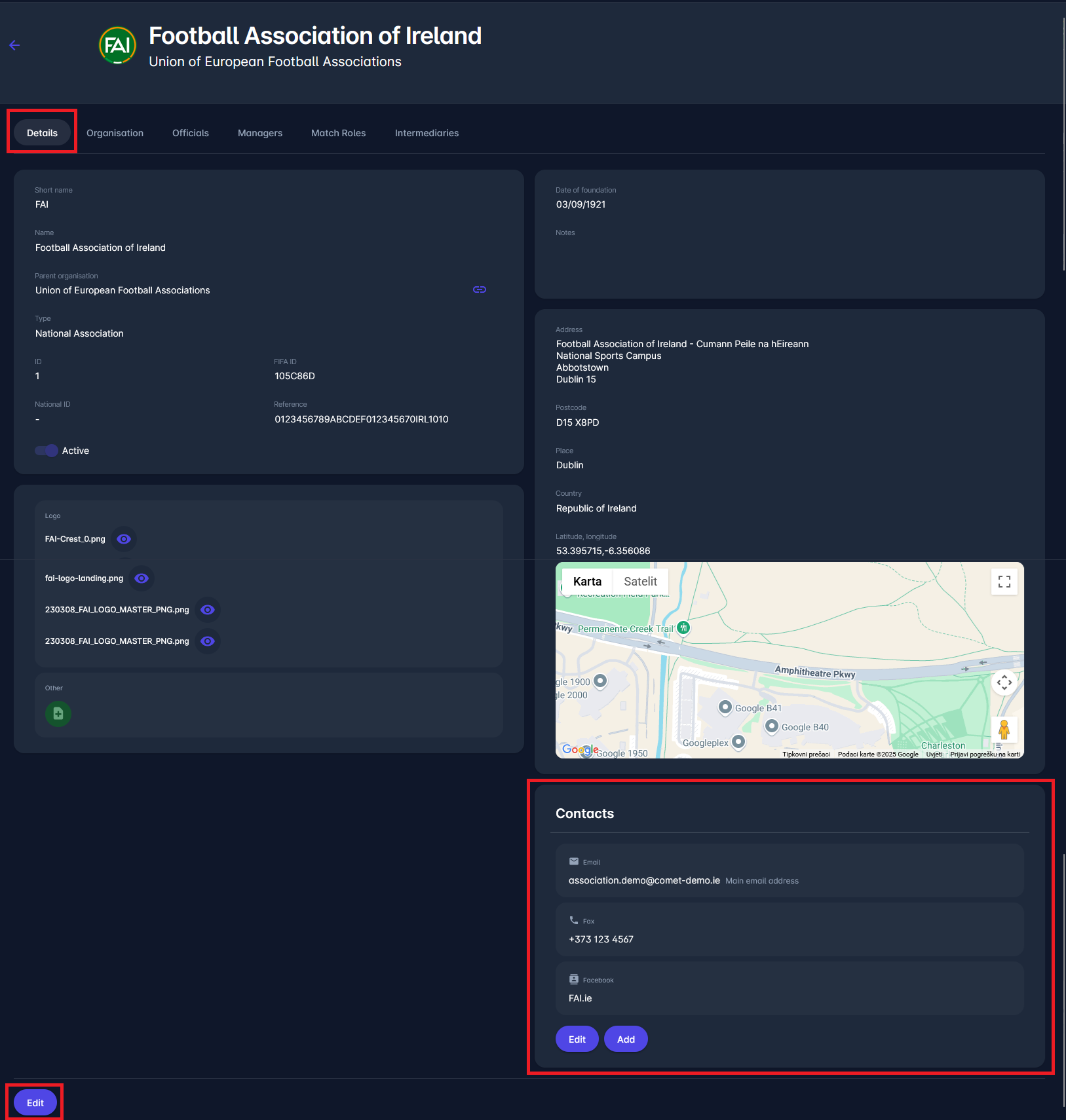Viewport: 1066px width, 1120px height.
Task: Preview the fai-logo-landing.png file
Action: coord(142,578)
